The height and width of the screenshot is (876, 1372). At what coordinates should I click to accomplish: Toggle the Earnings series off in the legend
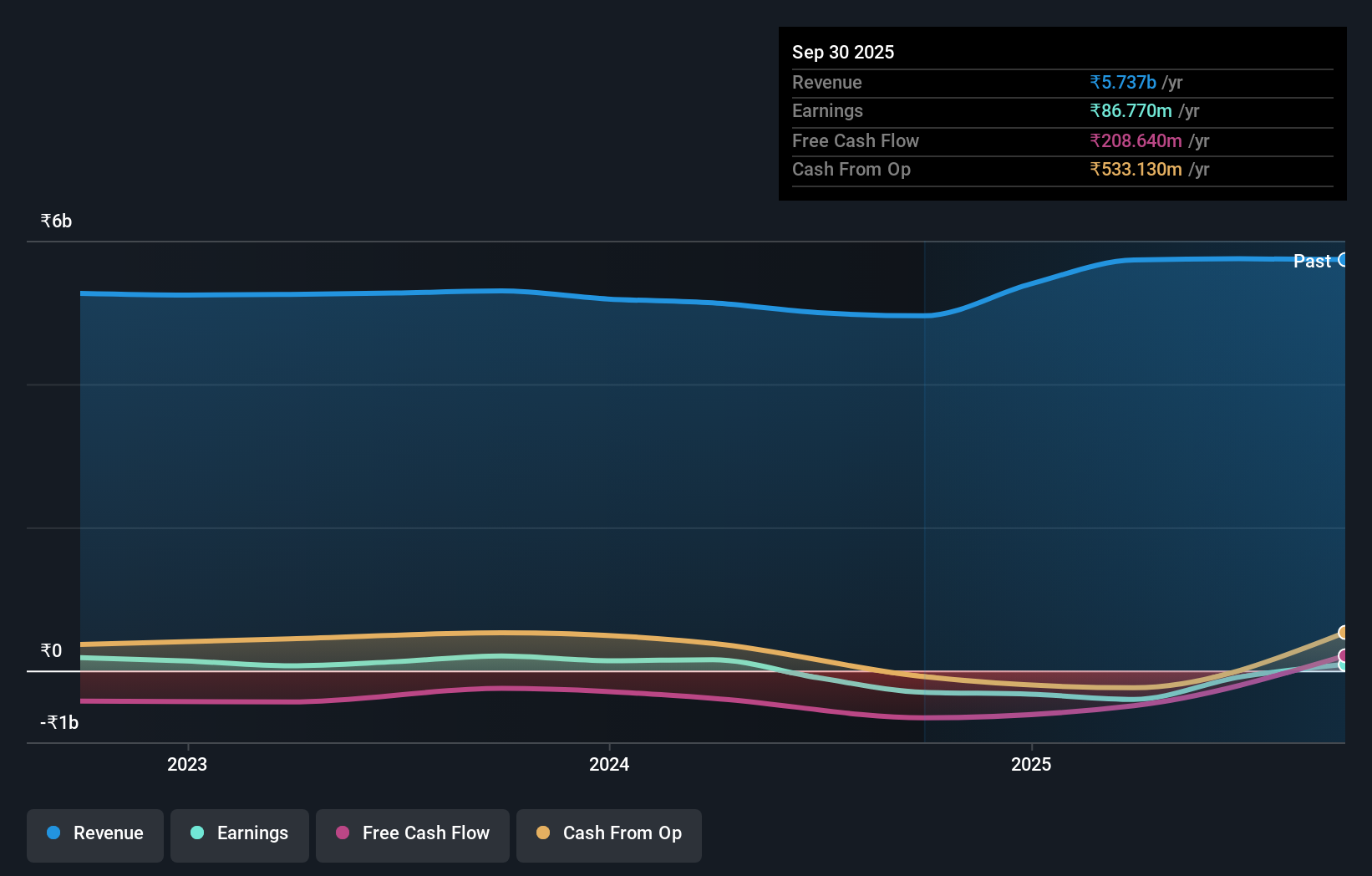239,833
